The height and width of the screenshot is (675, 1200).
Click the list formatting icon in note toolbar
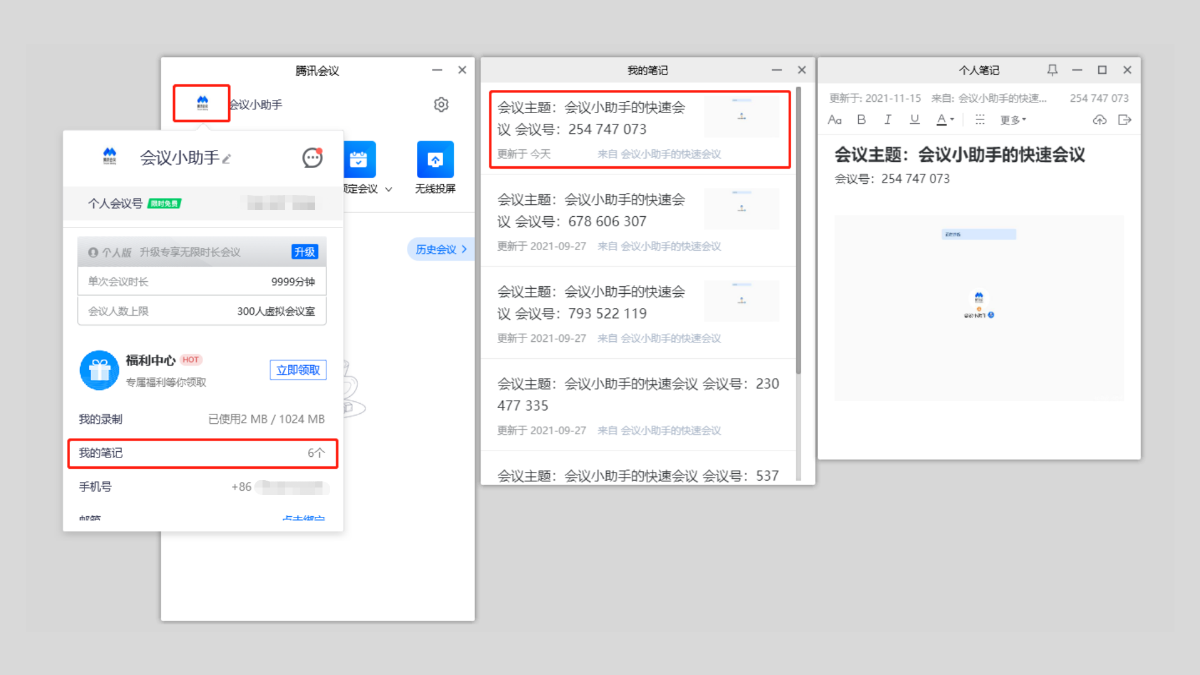point(980,120)
